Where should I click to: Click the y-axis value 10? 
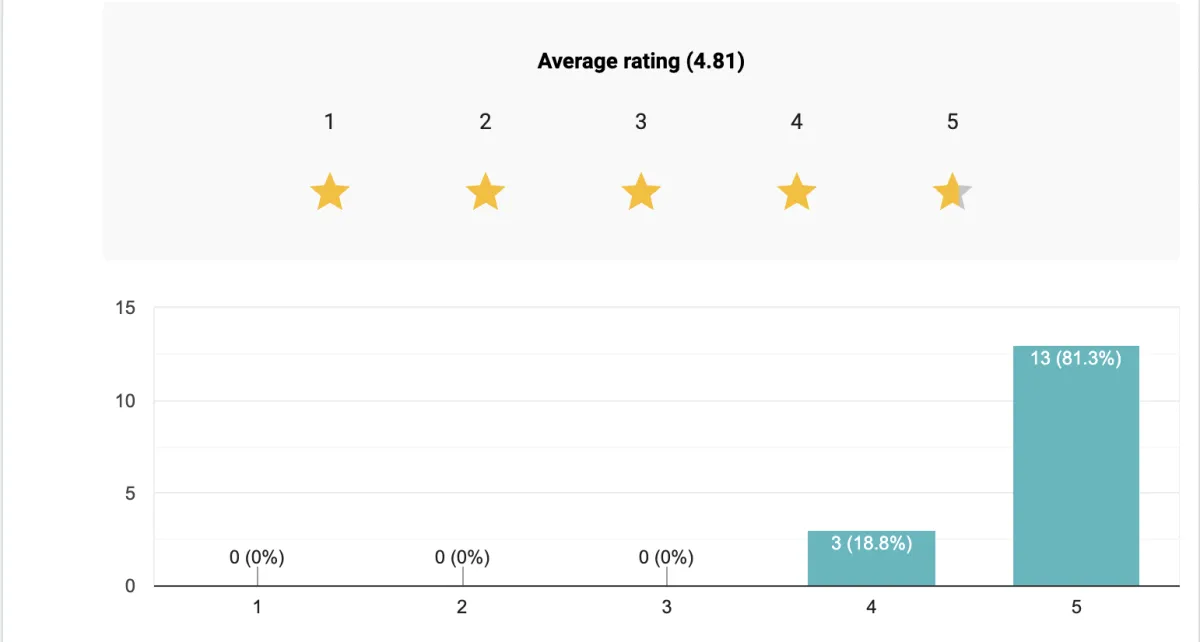tap(125, 401)
